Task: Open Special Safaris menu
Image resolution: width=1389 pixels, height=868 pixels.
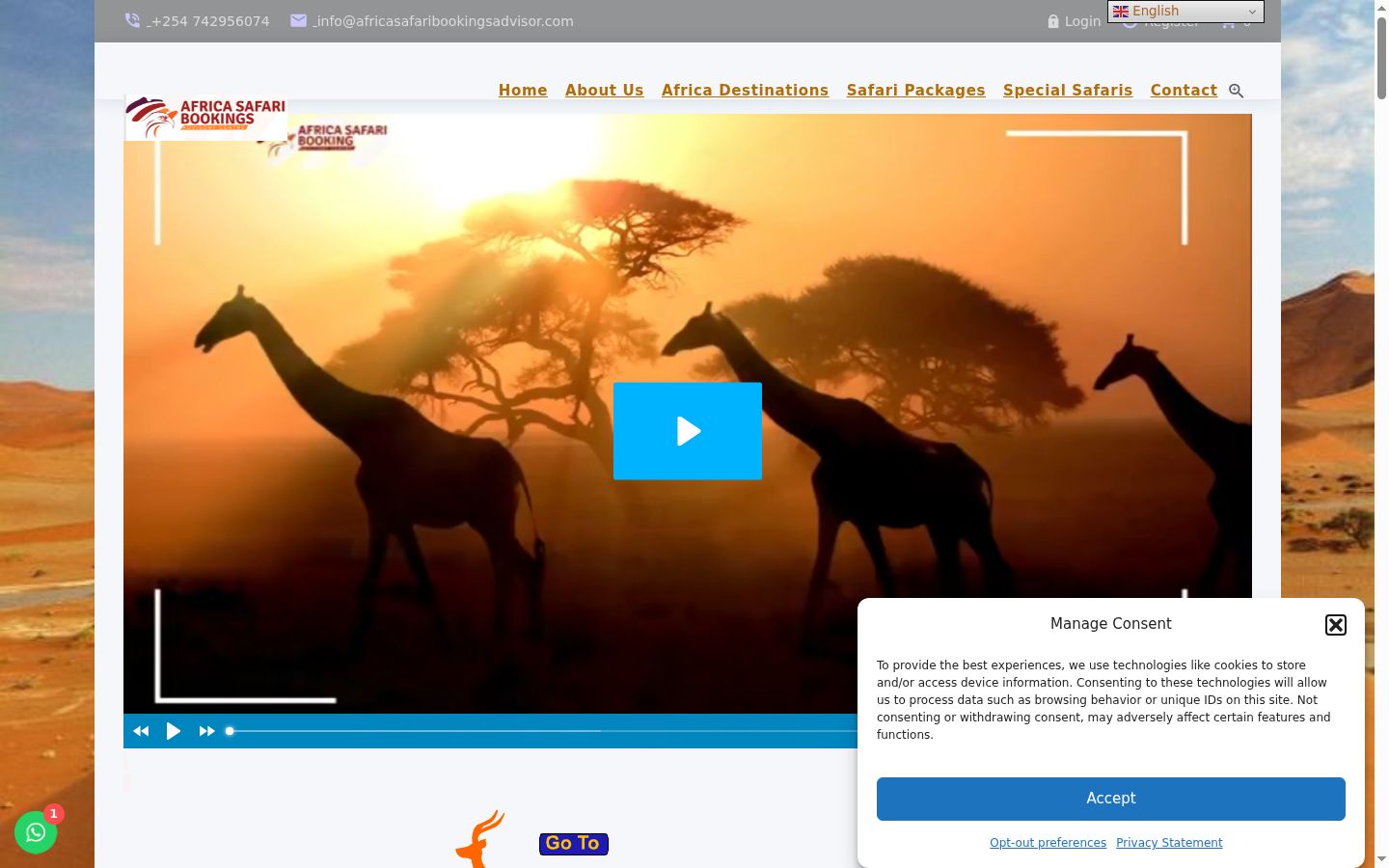Action: coord(1068,90)
